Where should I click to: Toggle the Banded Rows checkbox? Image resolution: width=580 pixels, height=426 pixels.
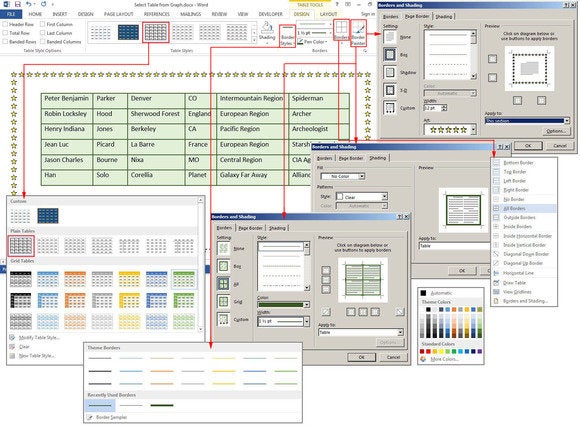click(5, 42)
